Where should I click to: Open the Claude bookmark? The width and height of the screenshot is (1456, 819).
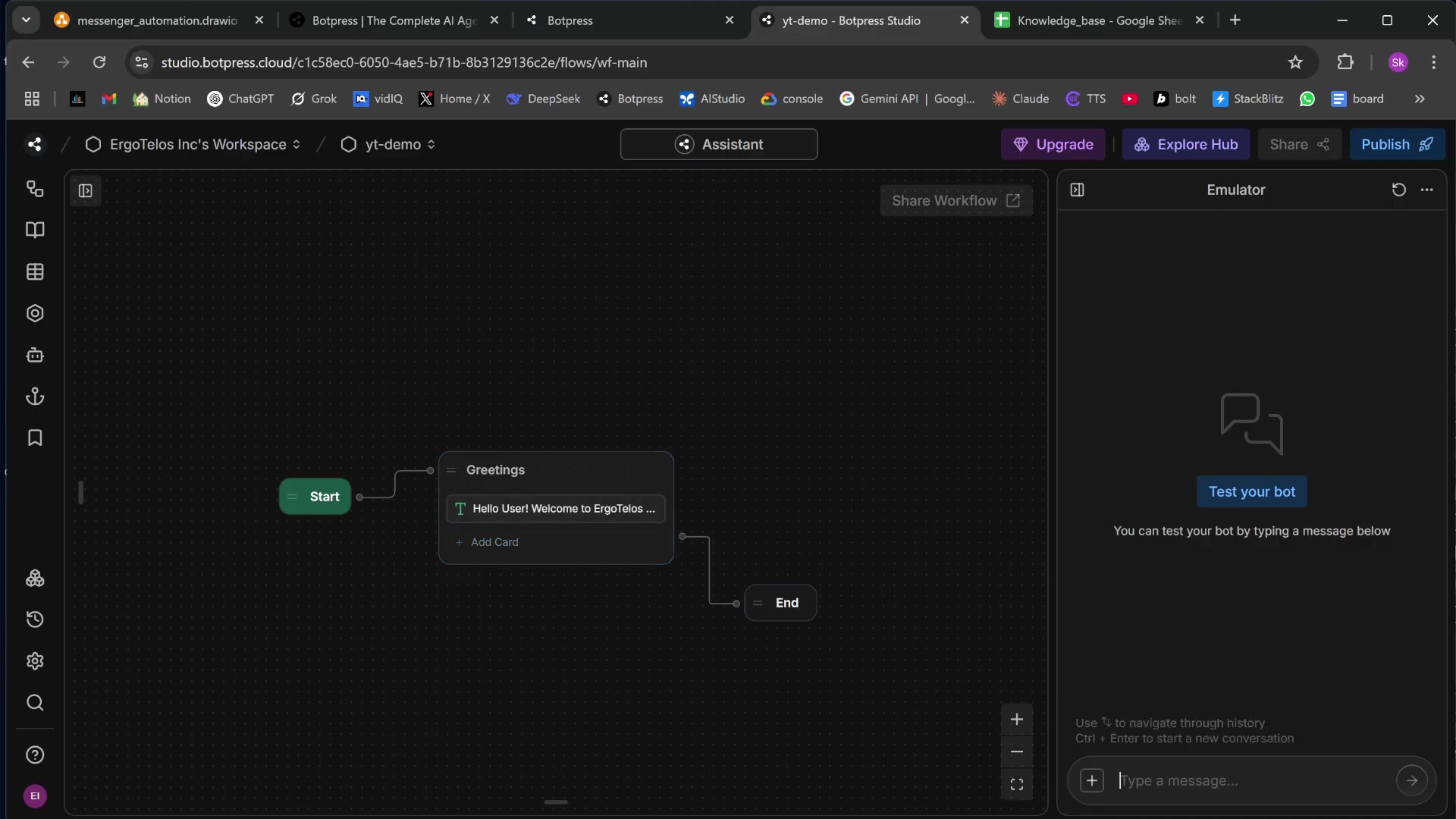[x=1021, y=99]
